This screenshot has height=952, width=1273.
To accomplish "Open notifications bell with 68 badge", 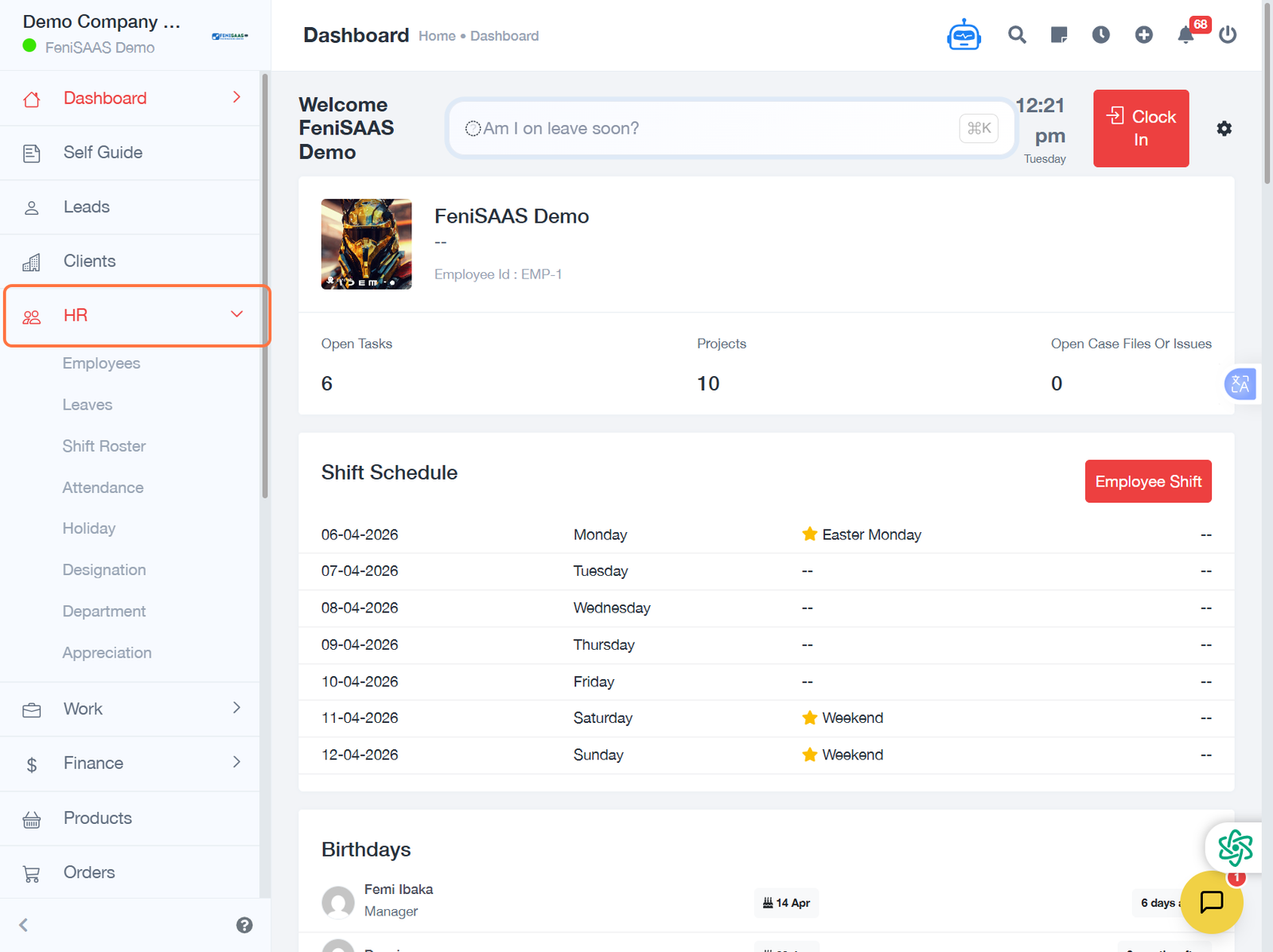I will pyautogui.click(x=1185, y=35).
